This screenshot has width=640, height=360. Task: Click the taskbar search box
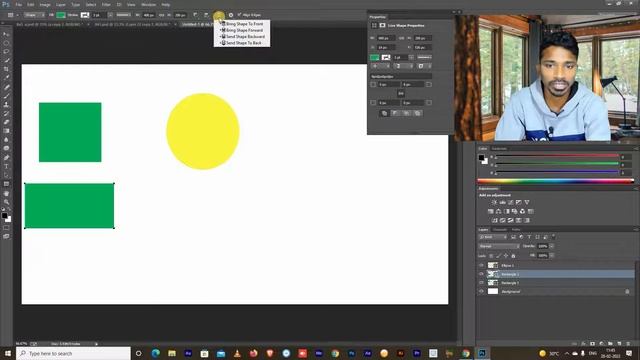click(x=73, y=353)
